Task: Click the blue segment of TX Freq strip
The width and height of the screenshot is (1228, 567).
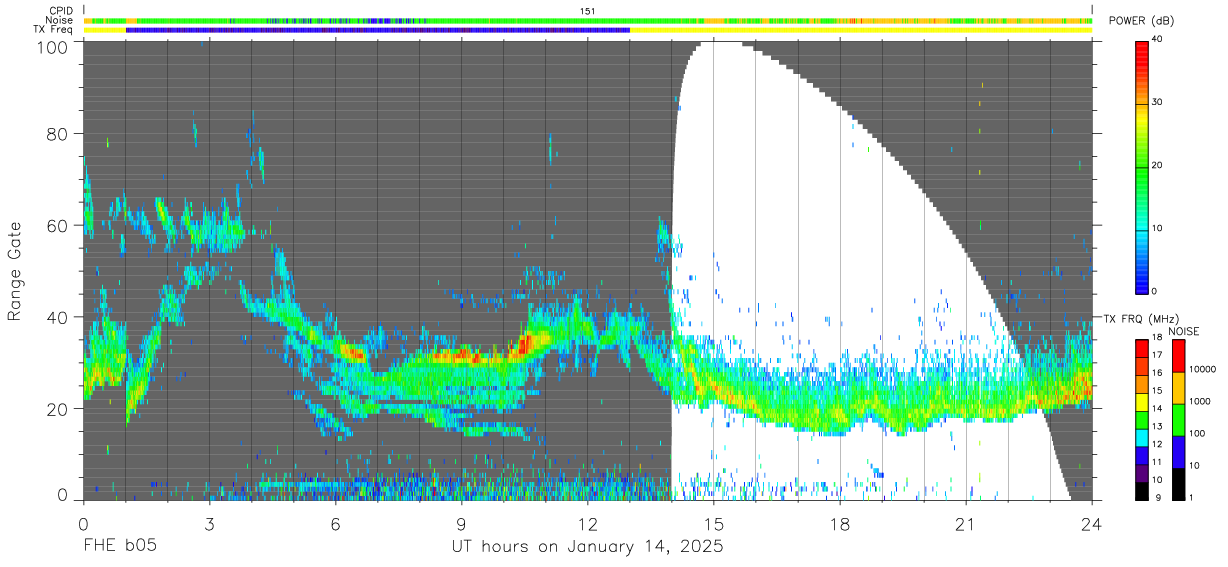Action: point(378,31)
